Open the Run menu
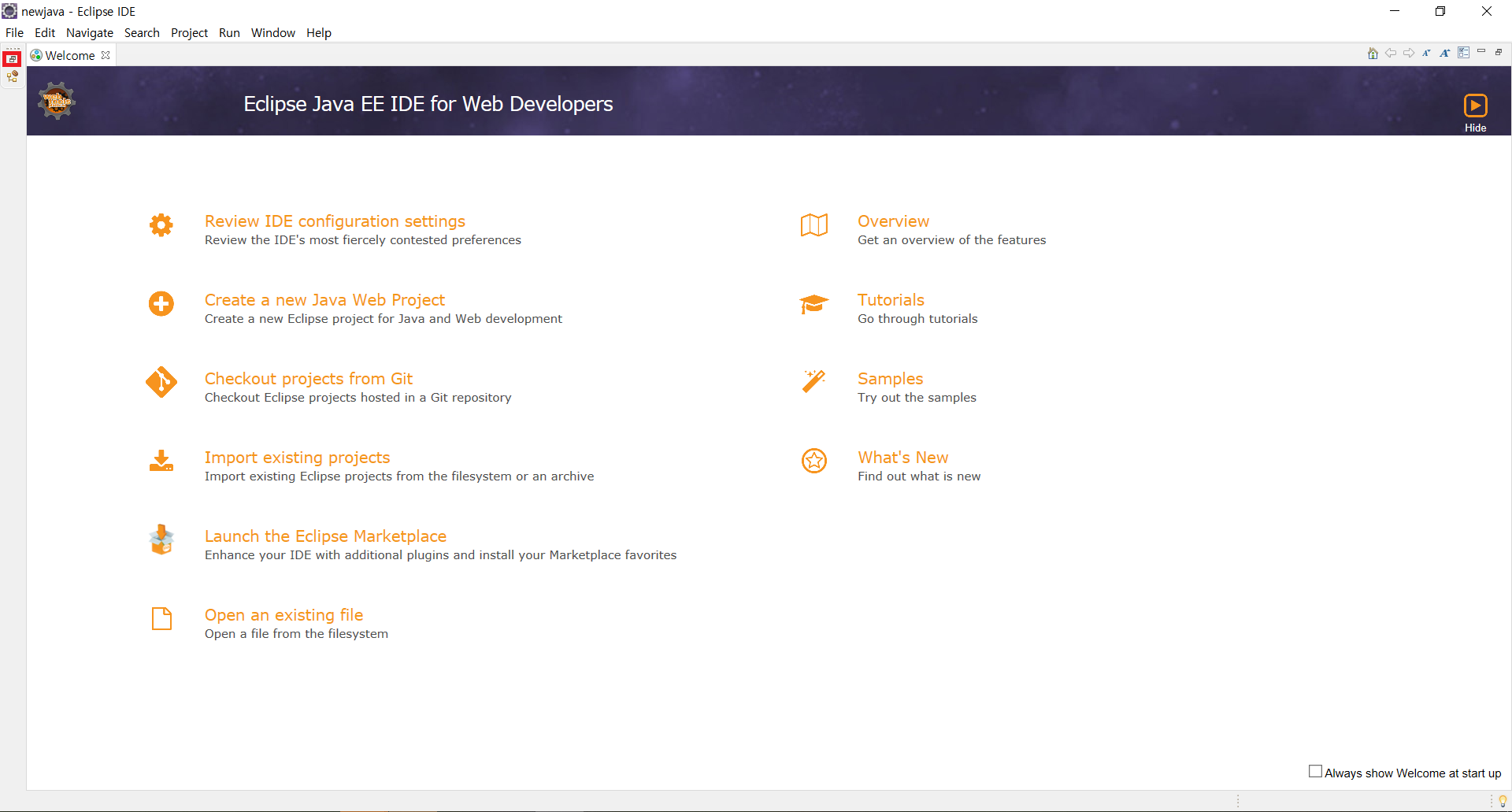 pos(229,32)
